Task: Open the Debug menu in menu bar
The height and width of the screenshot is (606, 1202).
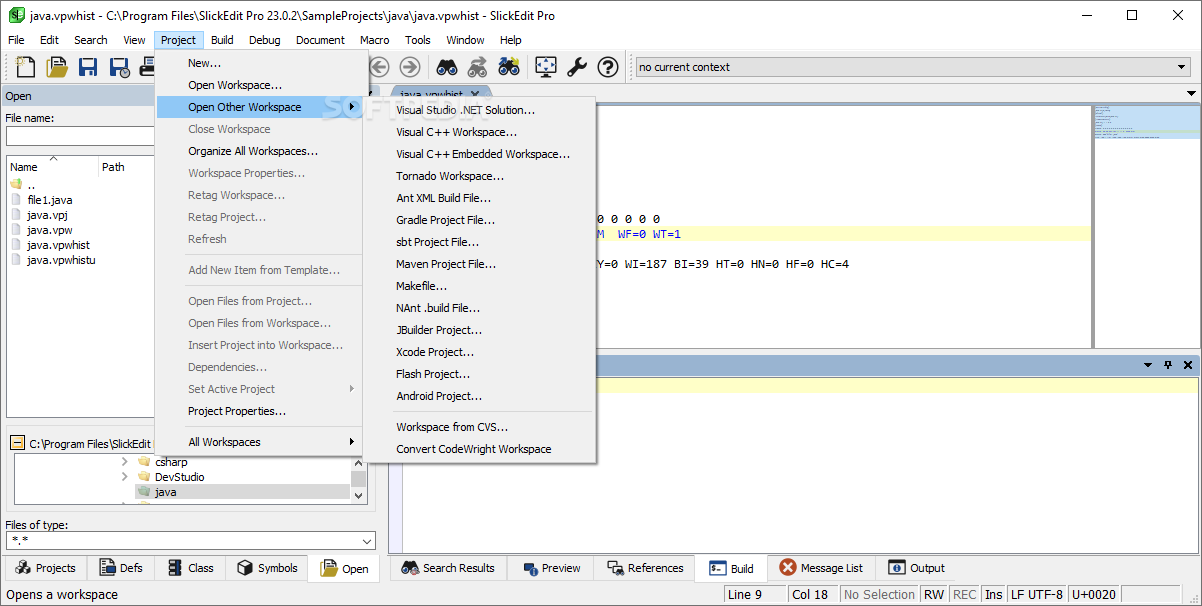Action: 265,40
